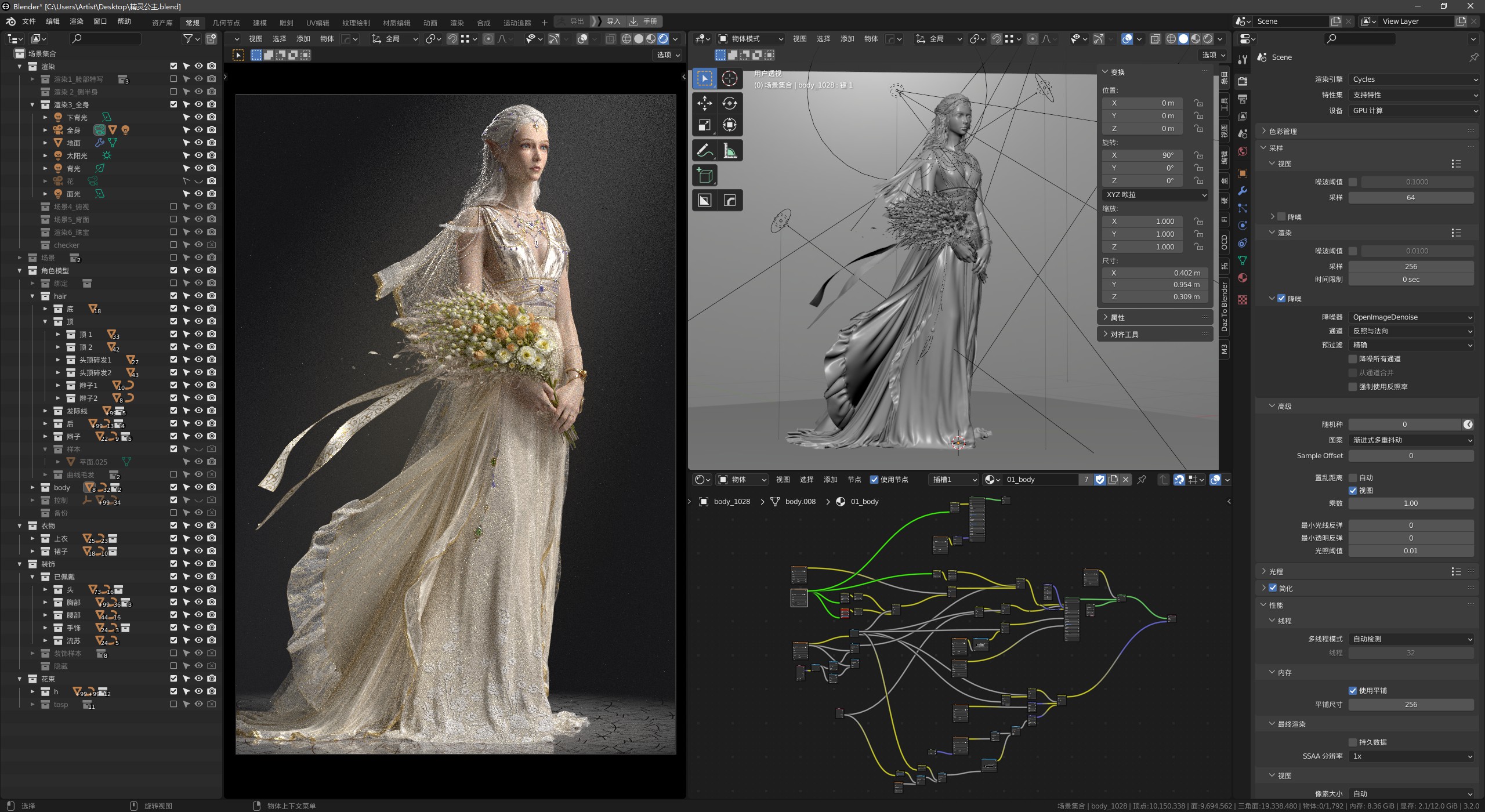Open the XYZ 欧拉 rotation mode dropdown
1485x812 pixels.
pos(1155,195)
